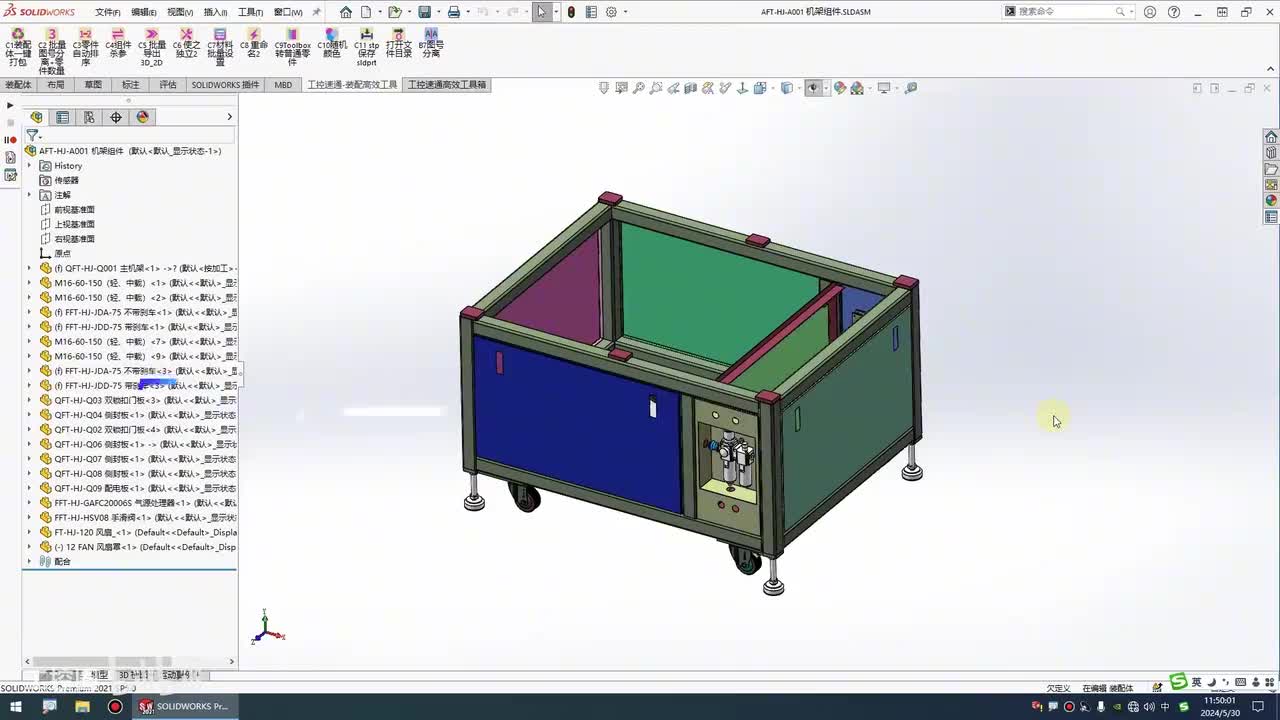Viewport: 1280px width, 720px height.
Task: Switch to the 装配体 ribbon tab
Action: point(18,85)
